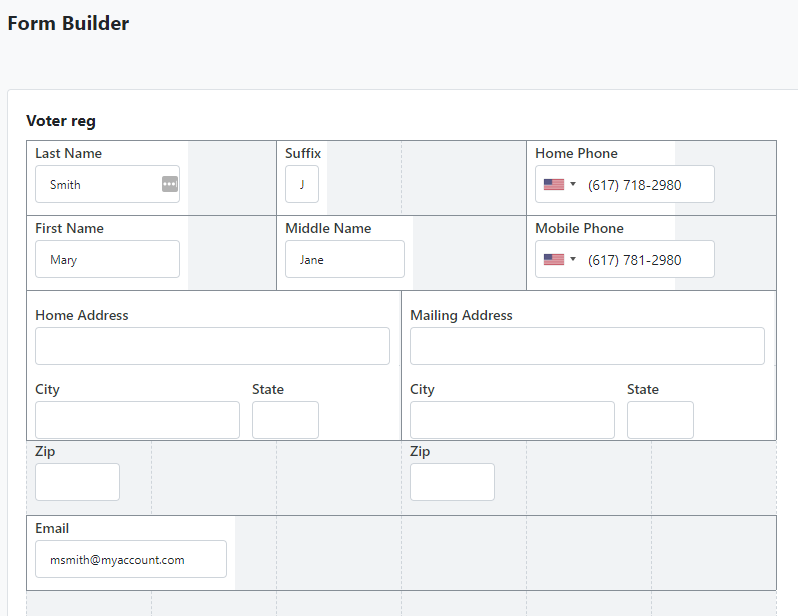The height and width of the screenshot is (616, 798).
Task: Click the Email input msmith@myaccount.com
Action: click(131, 559)
